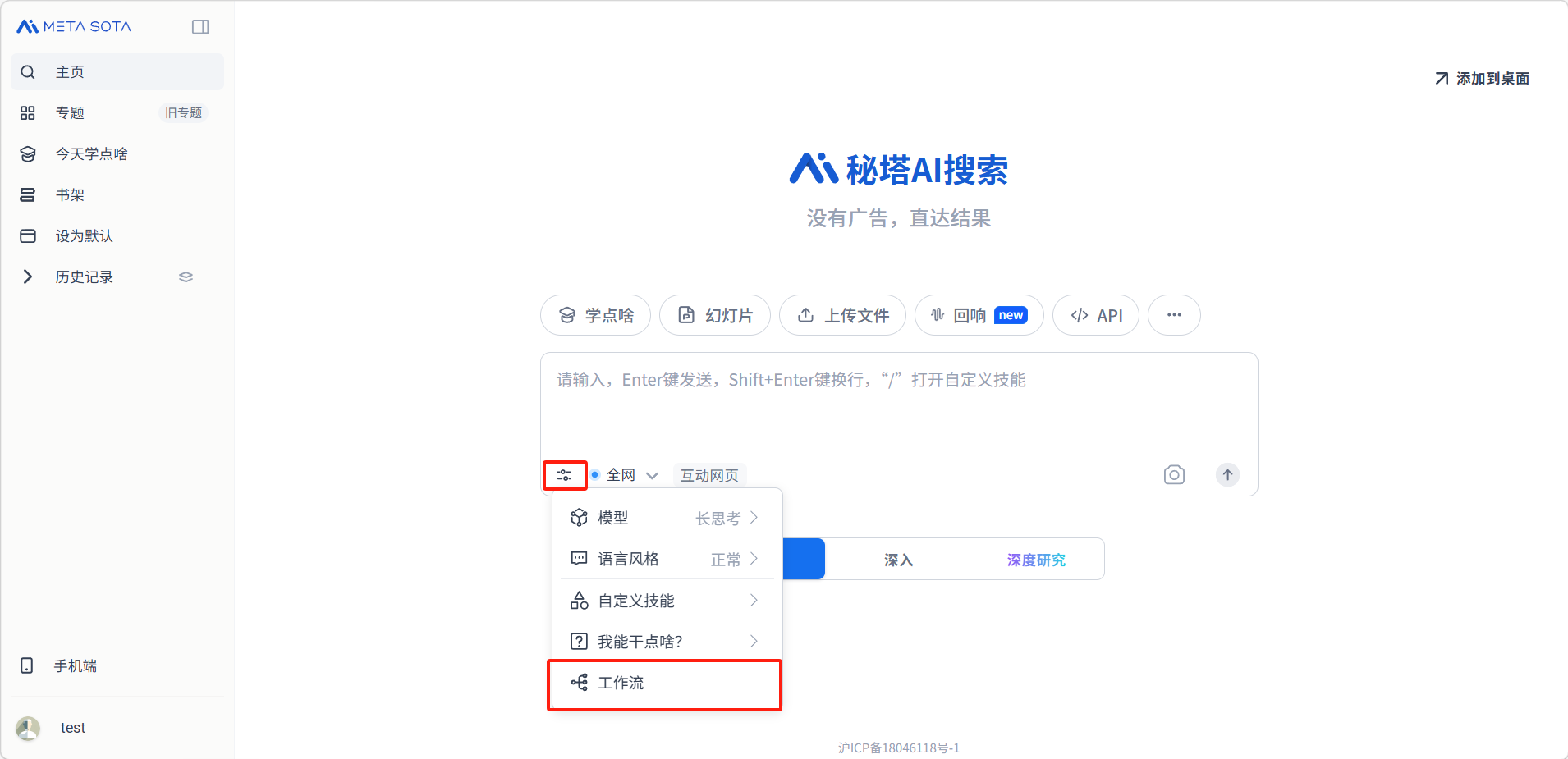Open the settings sliders icon
1568x759 pixels.
click(565, 475)
